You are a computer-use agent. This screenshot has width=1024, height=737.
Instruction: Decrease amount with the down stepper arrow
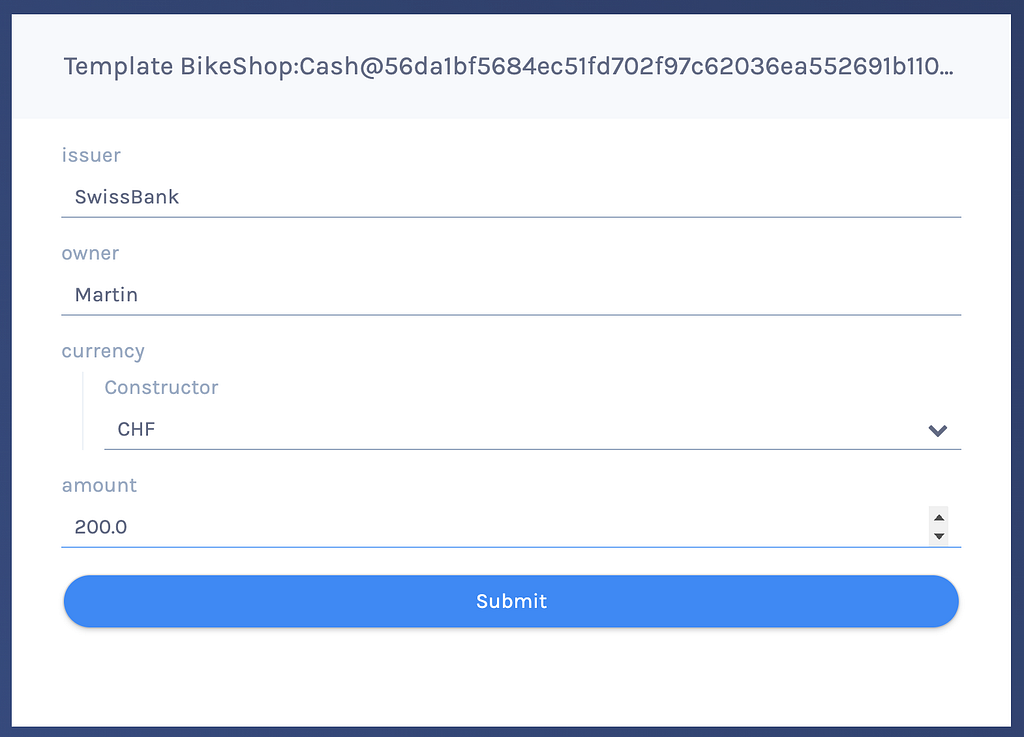click(938, 536)
